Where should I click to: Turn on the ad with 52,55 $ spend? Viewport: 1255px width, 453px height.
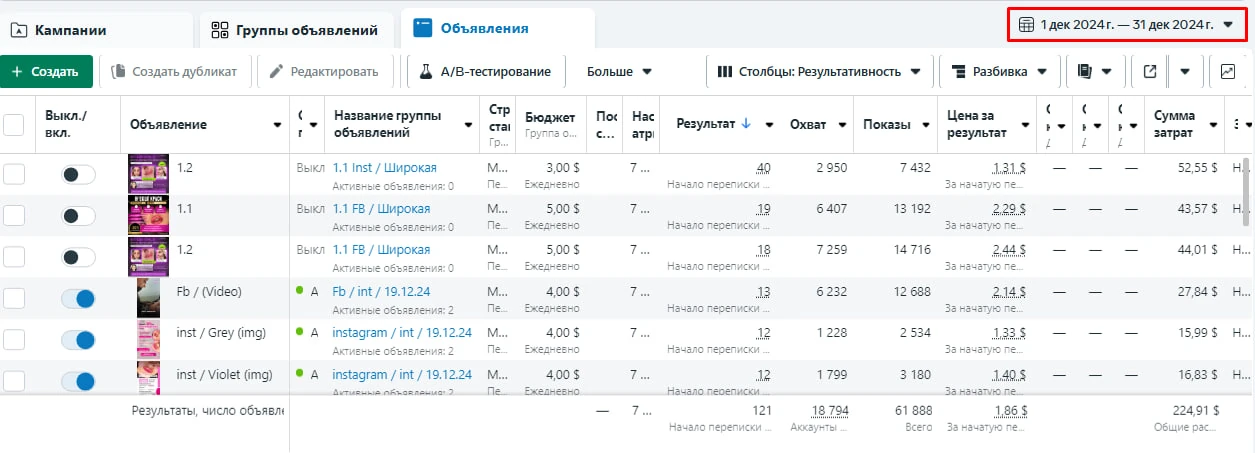[78, 174]
